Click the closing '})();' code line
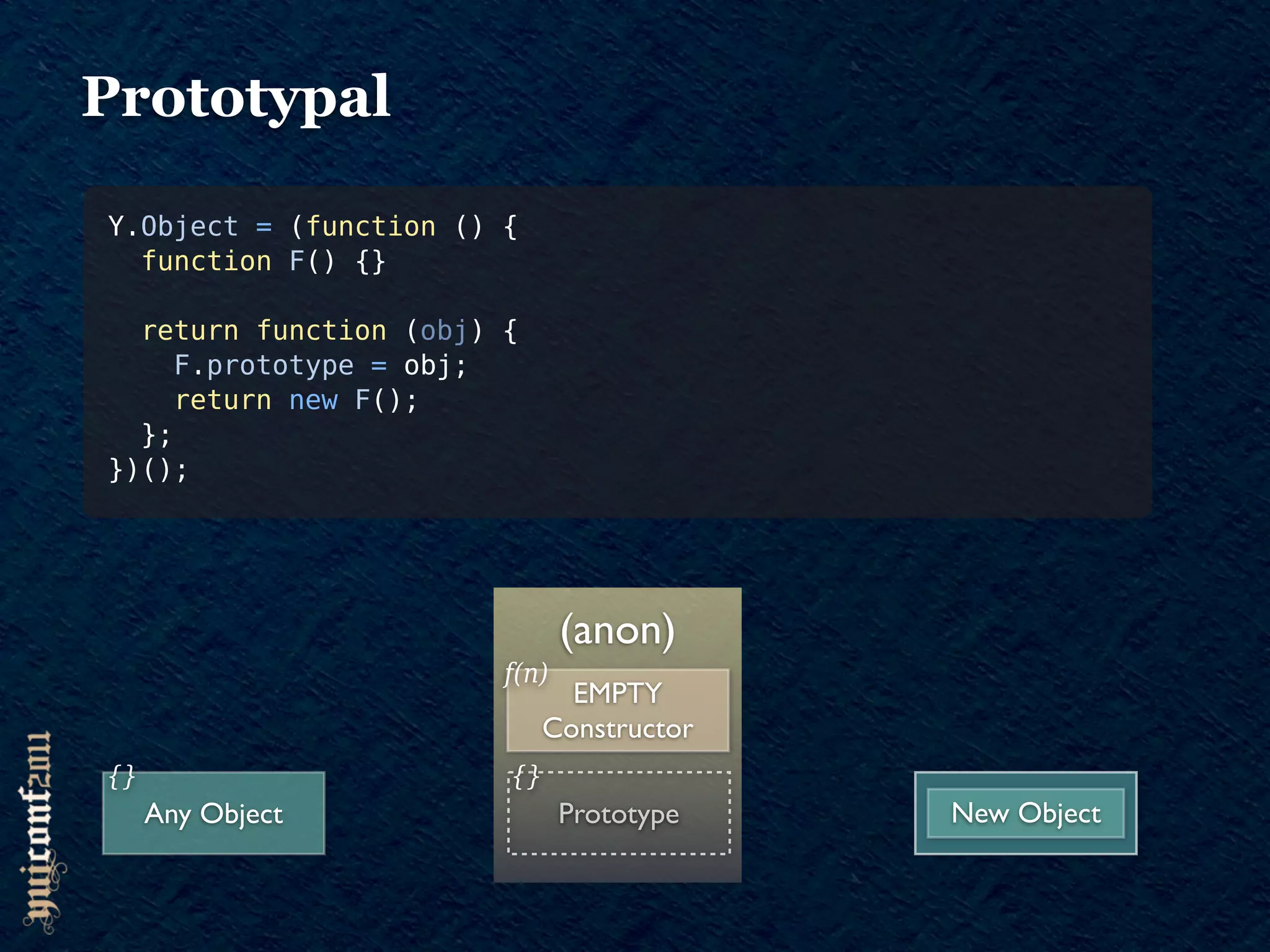Image resolution: width=1270 pixels, height=952 pixels. [x=148, y=470]
